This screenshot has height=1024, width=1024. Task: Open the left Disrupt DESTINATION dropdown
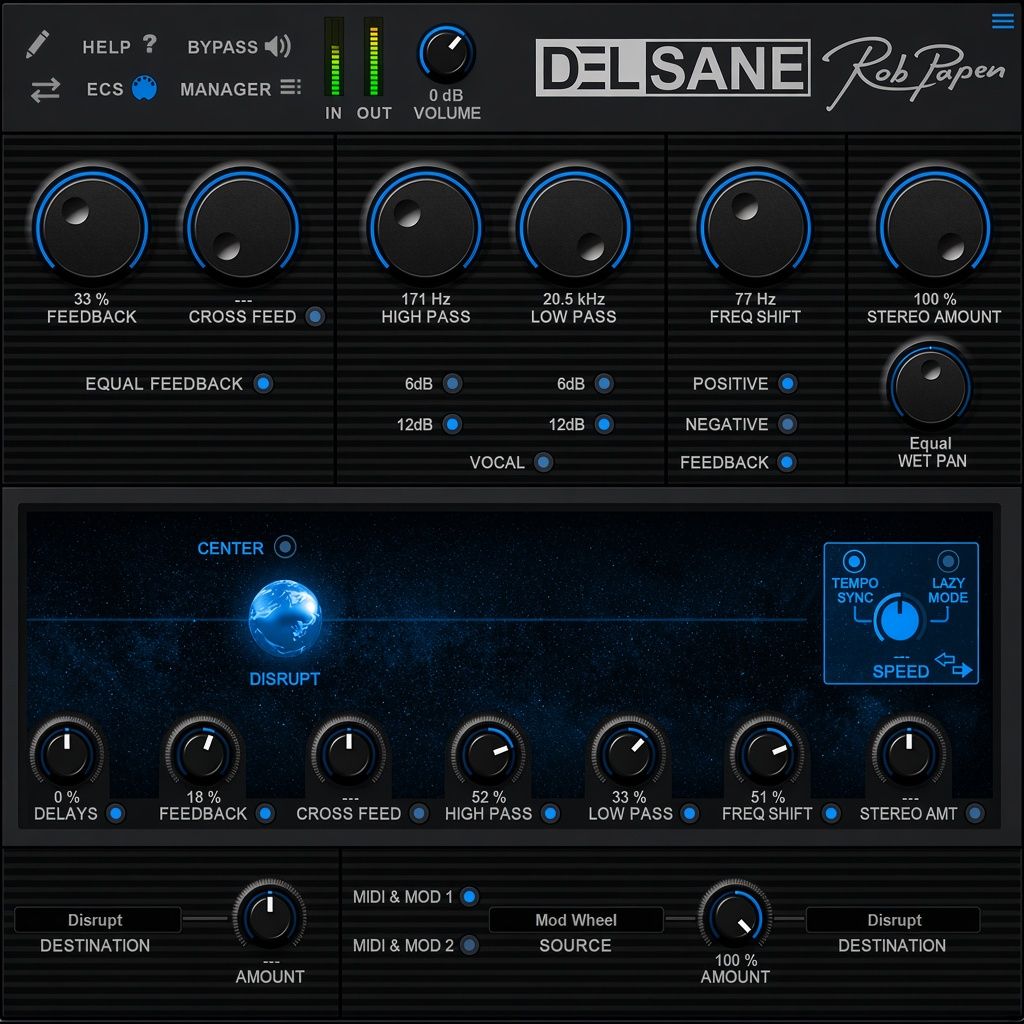pos(97,920)
